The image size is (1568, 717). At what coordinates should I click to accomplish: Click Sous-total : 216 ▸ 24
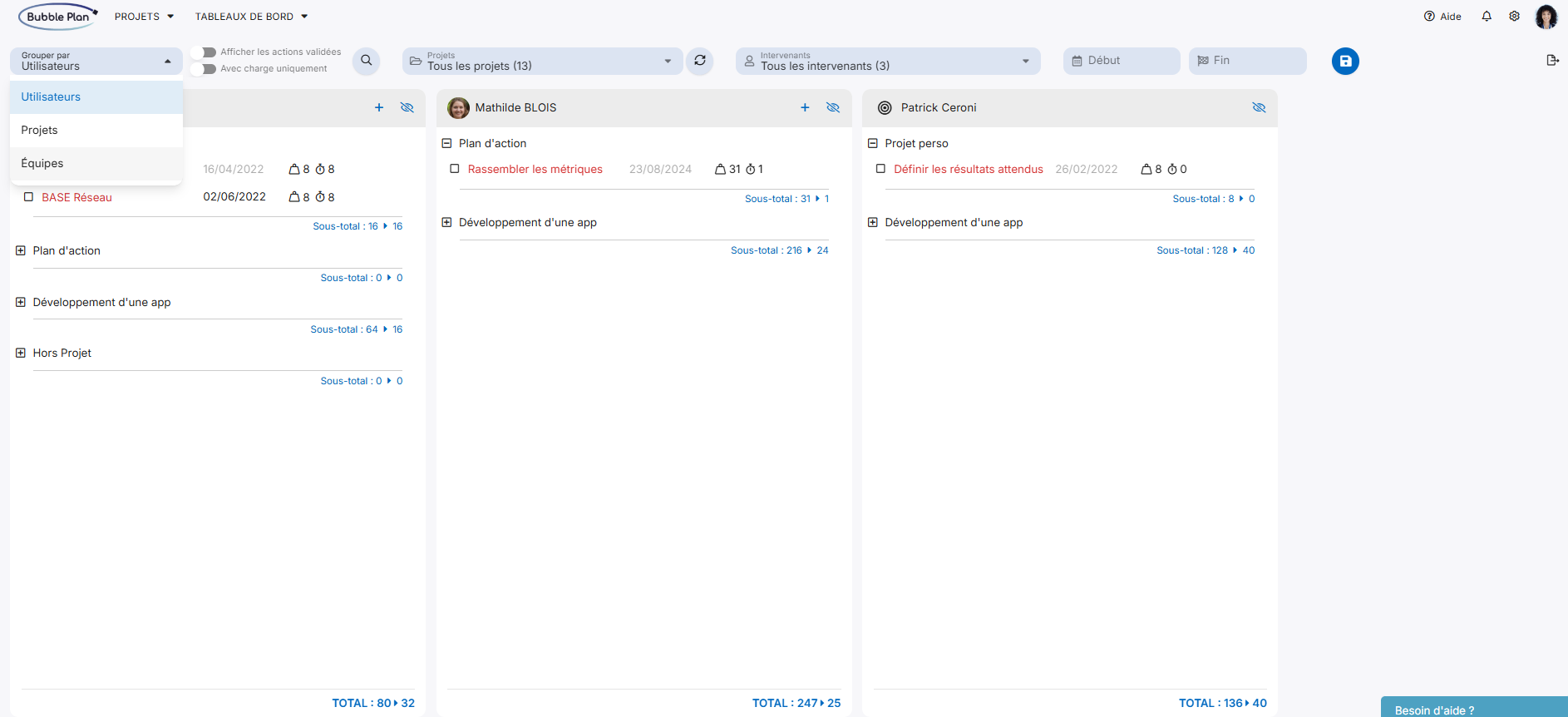pos(779,250)
